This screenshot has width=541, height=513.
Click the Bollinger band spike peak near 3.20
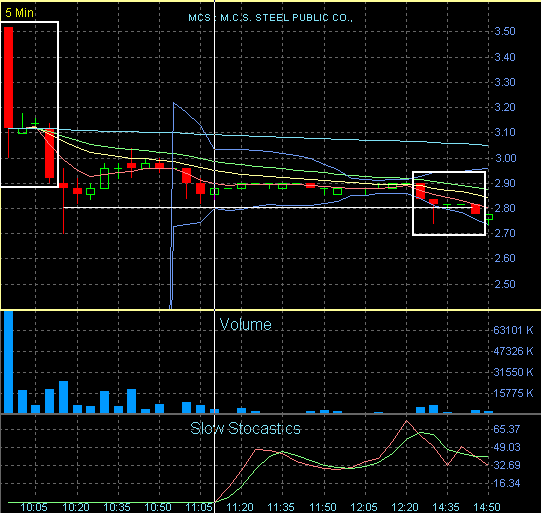(174, 103)
